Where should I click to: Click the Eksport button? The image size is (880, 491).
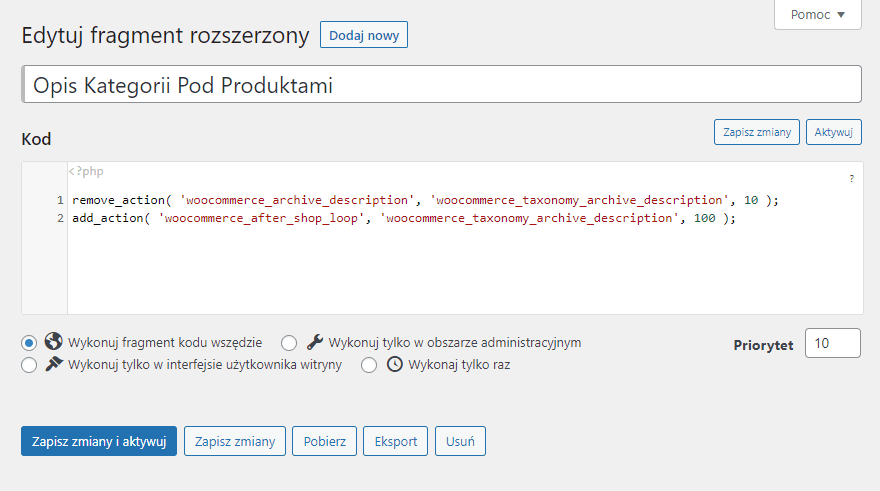396,441
